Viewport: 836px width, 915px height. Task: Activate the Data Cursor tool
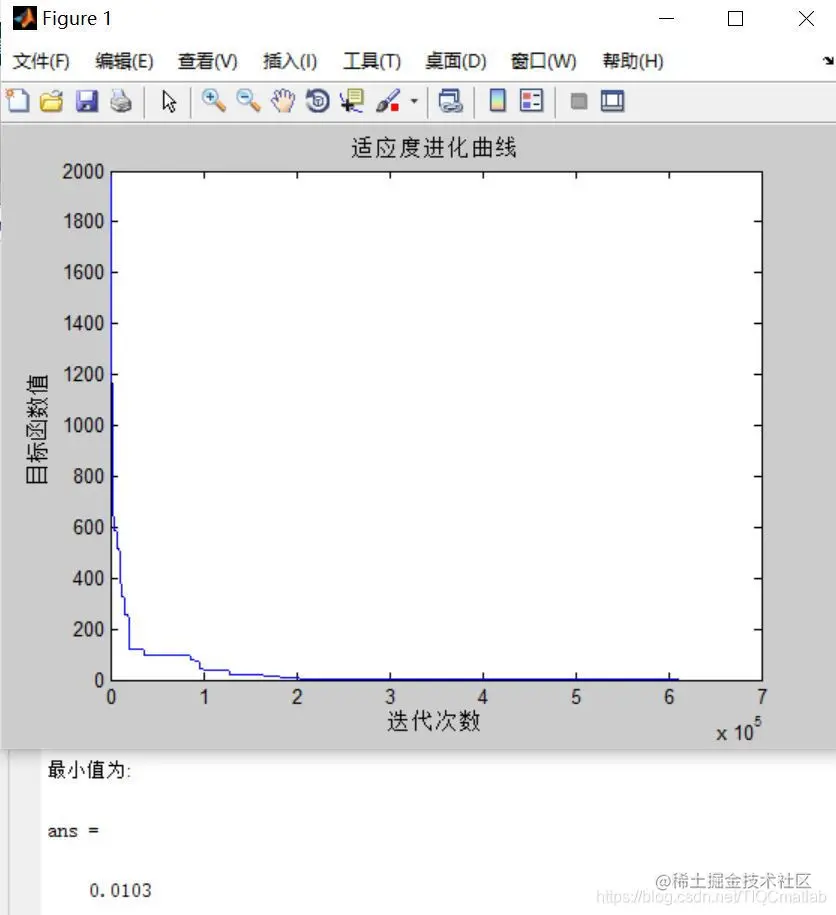(x=352, y=101)
